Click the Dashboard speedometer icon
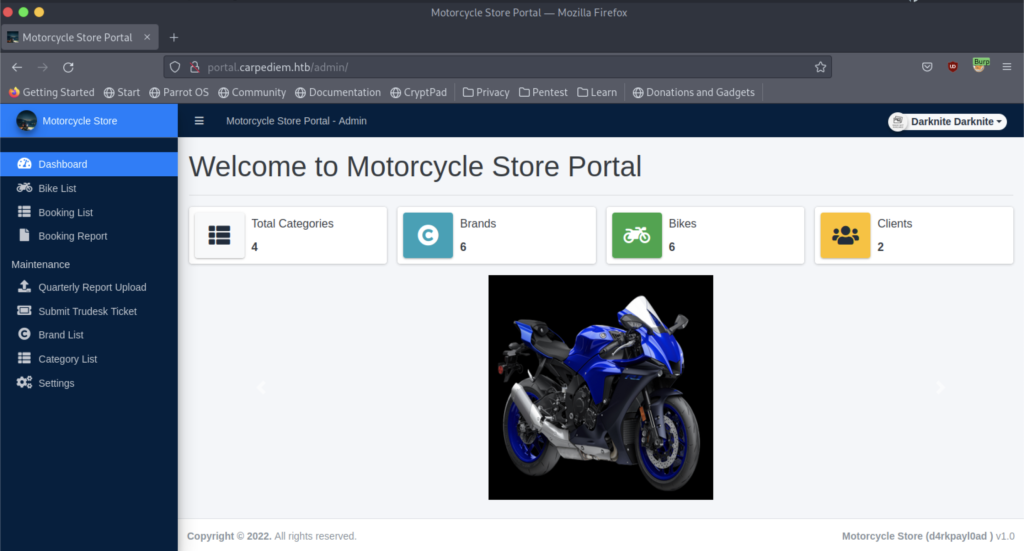 [24, 164]
